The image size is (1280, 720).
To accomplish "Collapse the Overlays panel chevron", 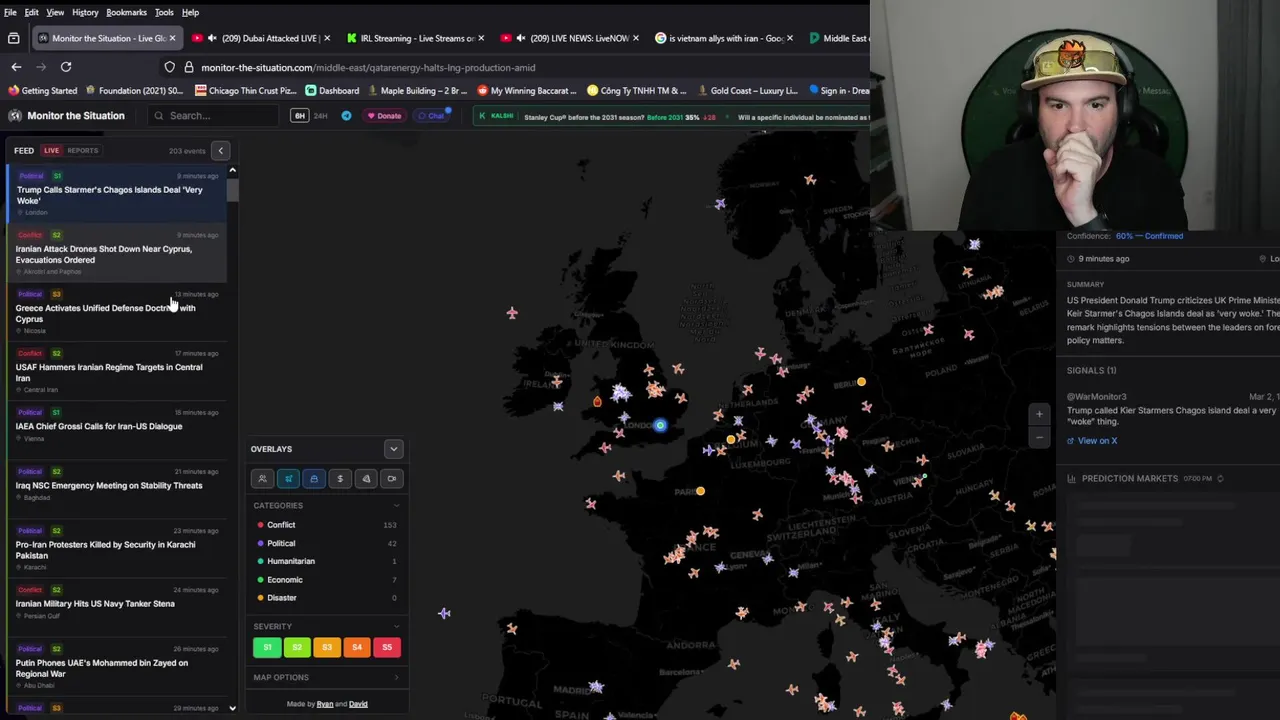I will 394,449.
